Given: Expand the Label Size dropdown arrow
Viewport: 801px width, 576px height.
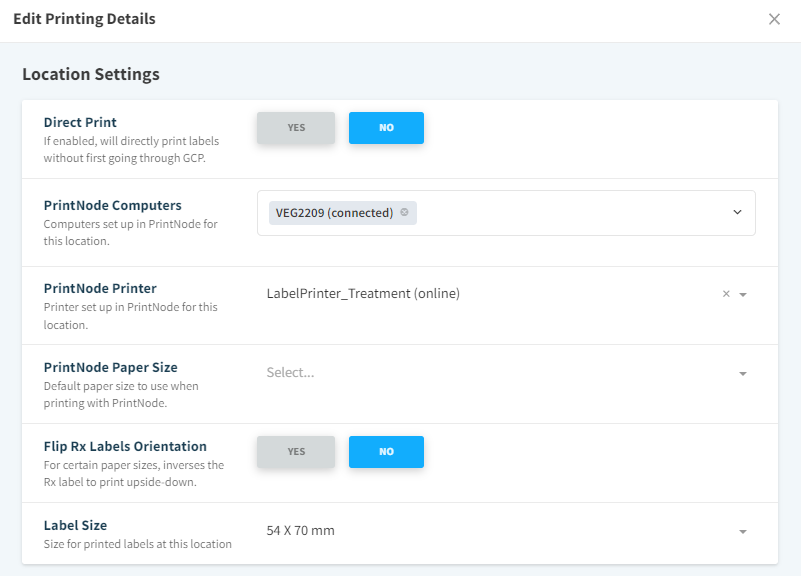Looking at the screenshot, I should [x=743, y=532].
